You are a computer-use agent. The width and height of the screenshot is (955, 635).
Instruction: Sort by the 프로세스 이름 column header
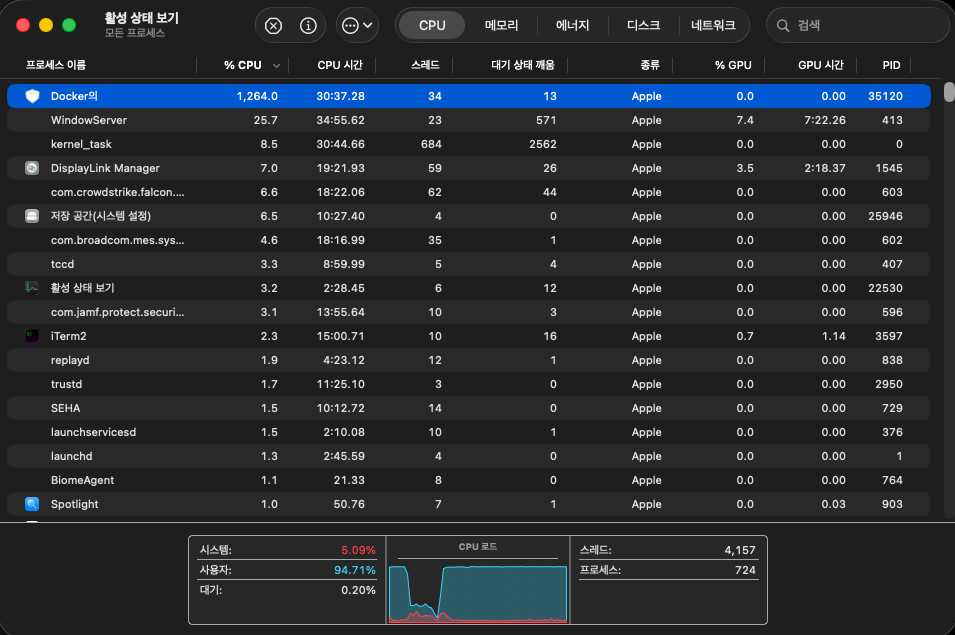tap(56, 65)
